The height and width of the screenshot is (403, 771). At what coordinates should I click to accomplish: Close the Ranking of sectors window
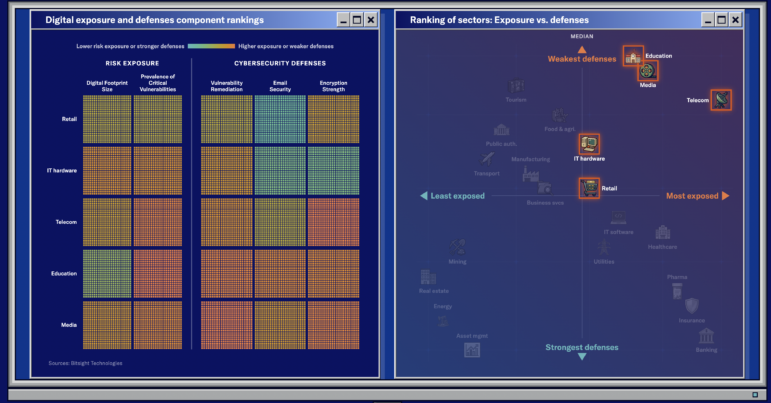[735, 20]
